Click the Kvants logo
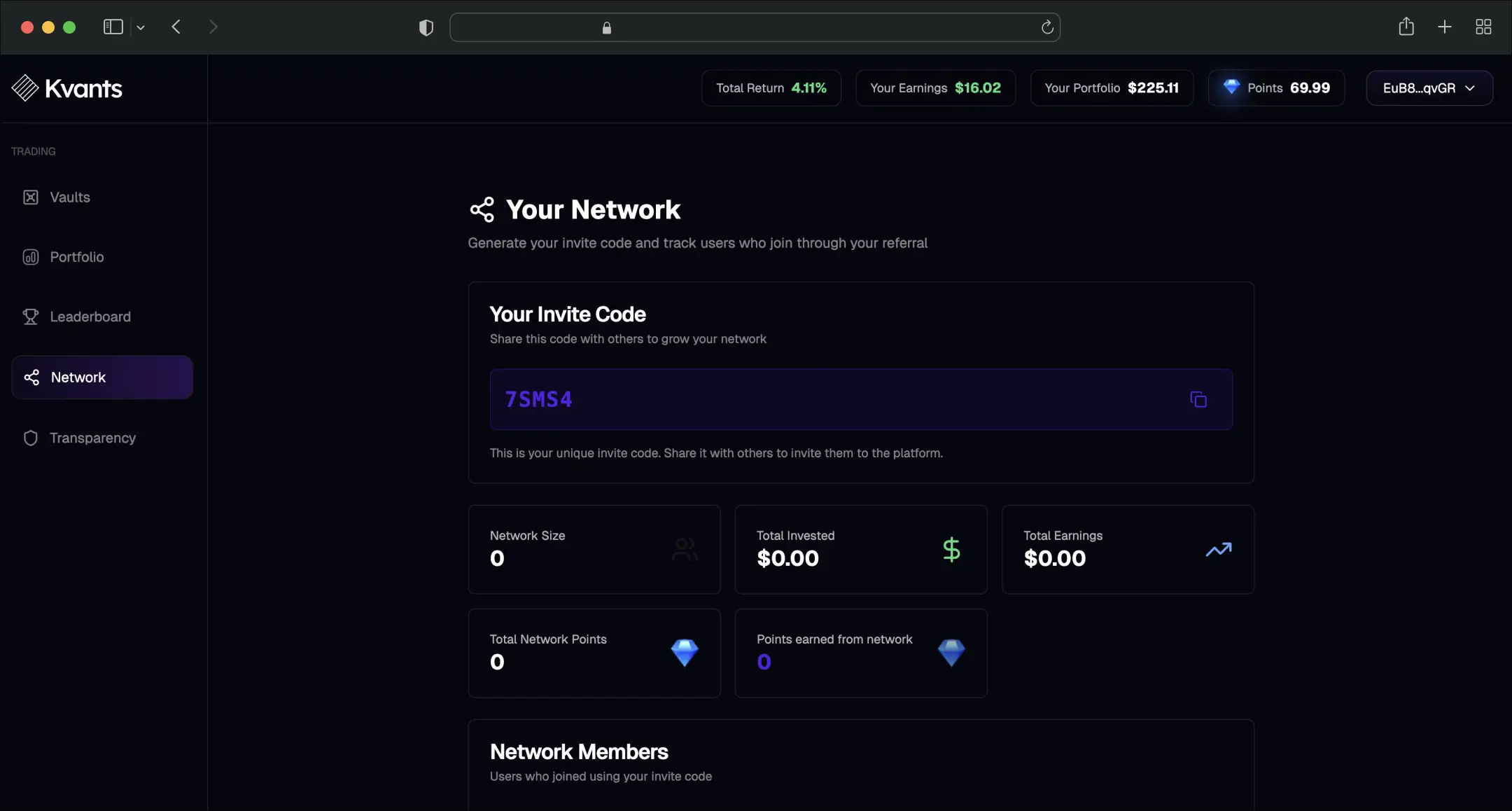The height and width of the screenshot is (811, 1512). point(67,88)
